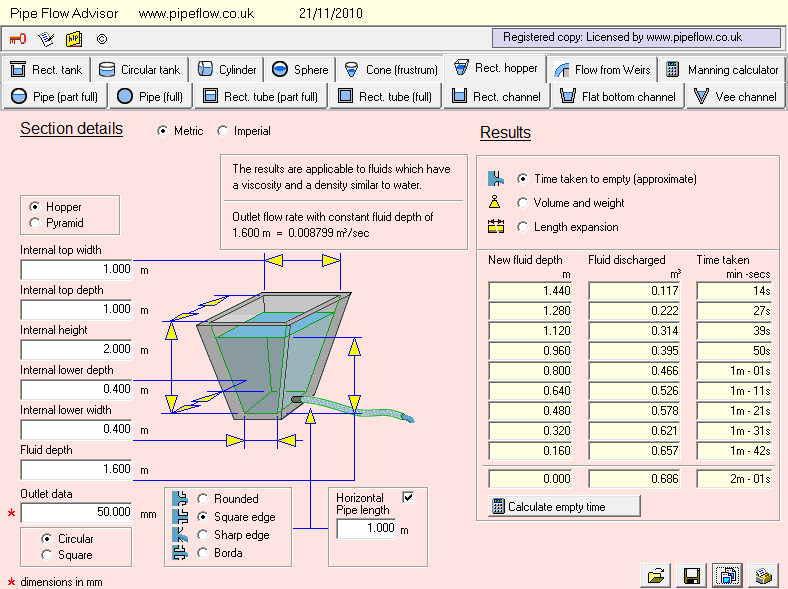Click the Outlet data diameter field
The width and height of the screenshot is (788, 589).
(x=77, y=512)
